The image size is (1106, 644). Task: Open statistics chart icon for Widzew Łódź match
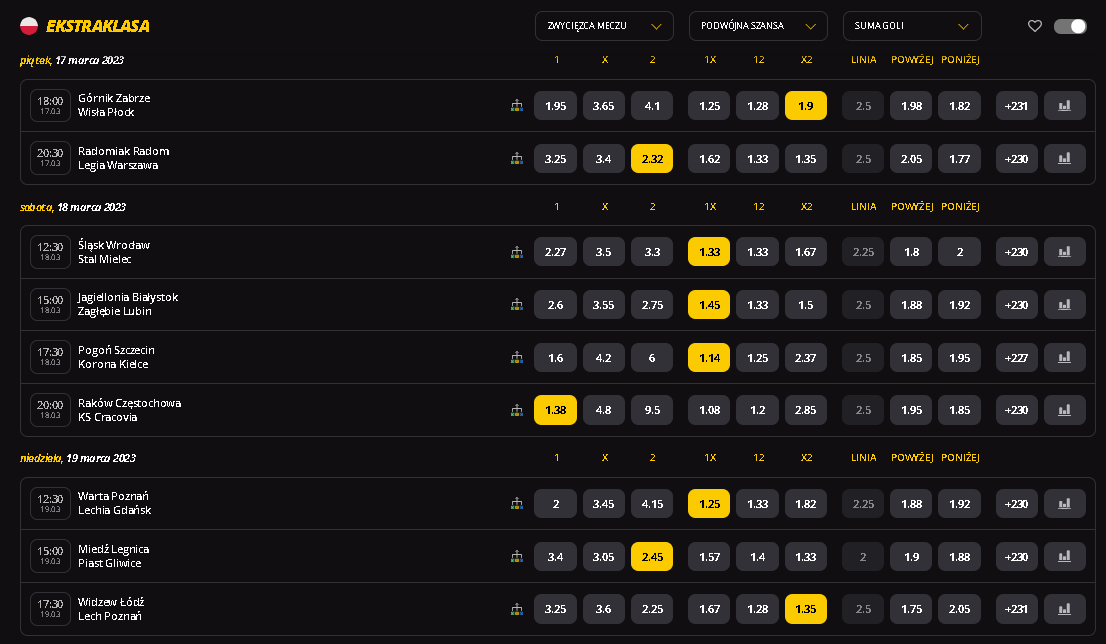(1064, 609)
